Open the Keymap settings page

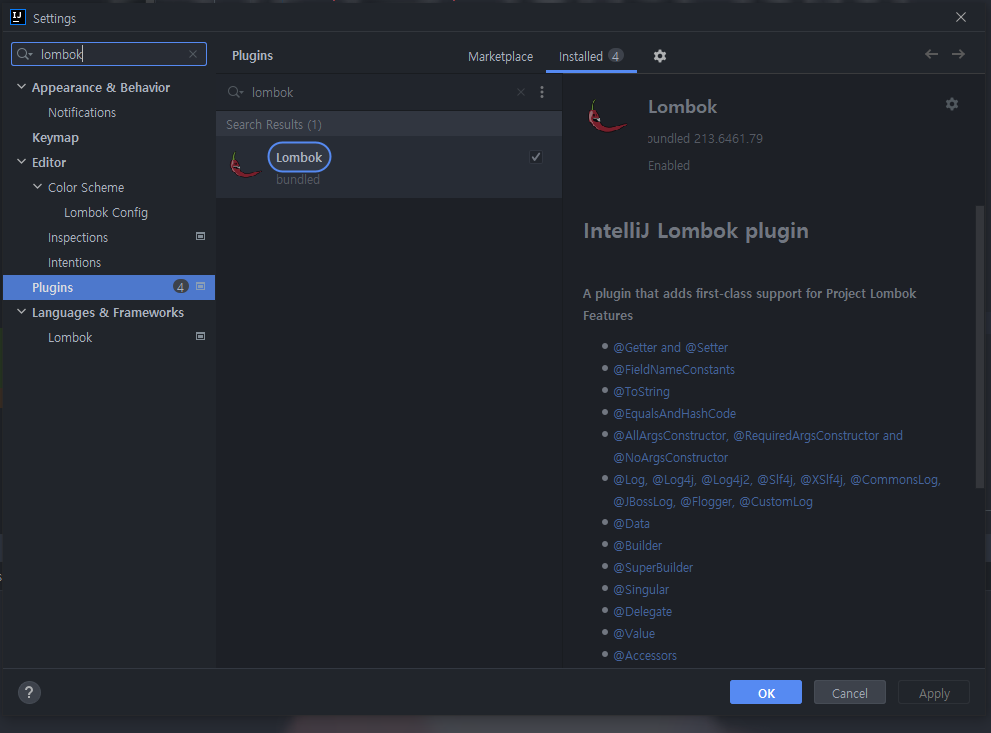[x=56, y=138]
